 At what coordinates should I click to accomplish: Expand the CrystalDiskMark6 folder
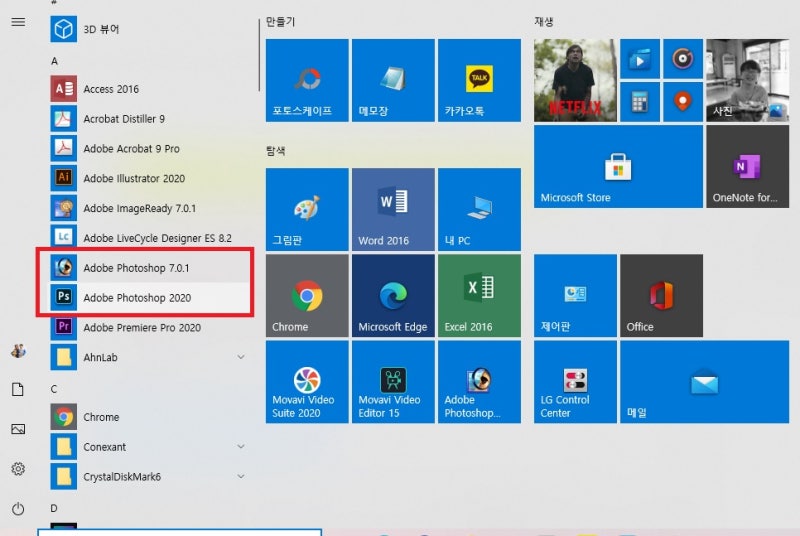(148, 477)
